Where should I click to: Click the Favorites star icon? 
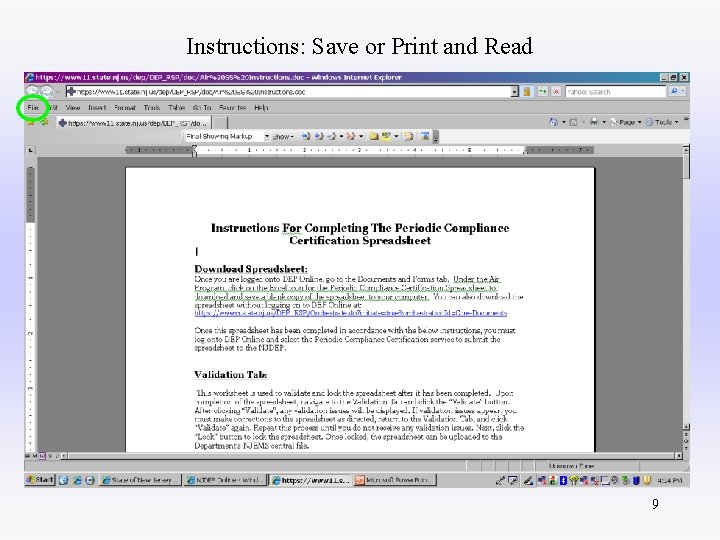click(31, 123)
